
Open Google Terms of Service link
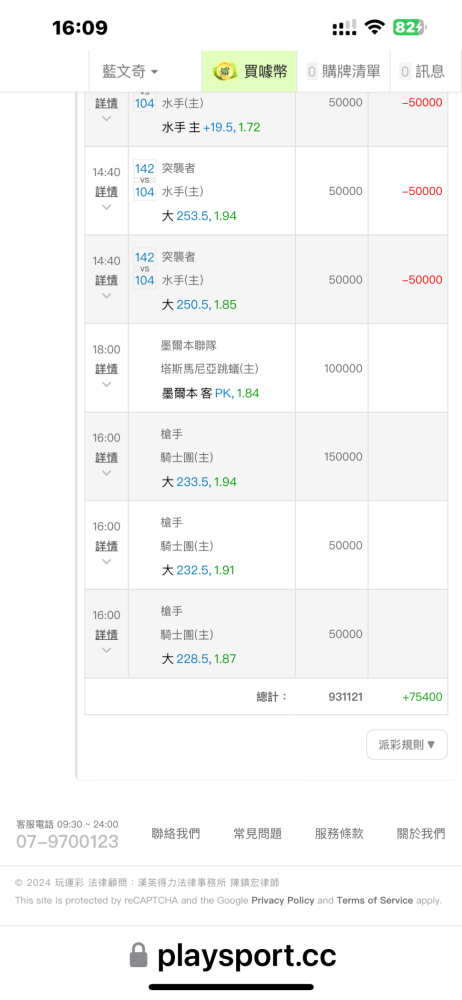pyautogui.click(x=375, y=901)
